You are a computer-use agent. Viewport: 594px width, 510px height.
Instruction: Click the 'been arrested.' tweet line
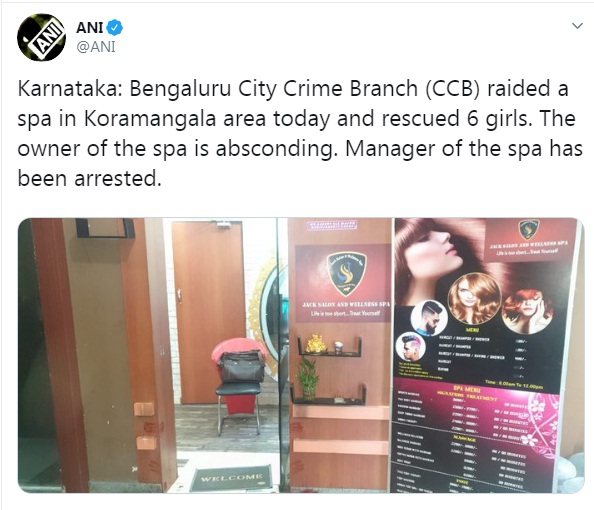click(90, 178)
